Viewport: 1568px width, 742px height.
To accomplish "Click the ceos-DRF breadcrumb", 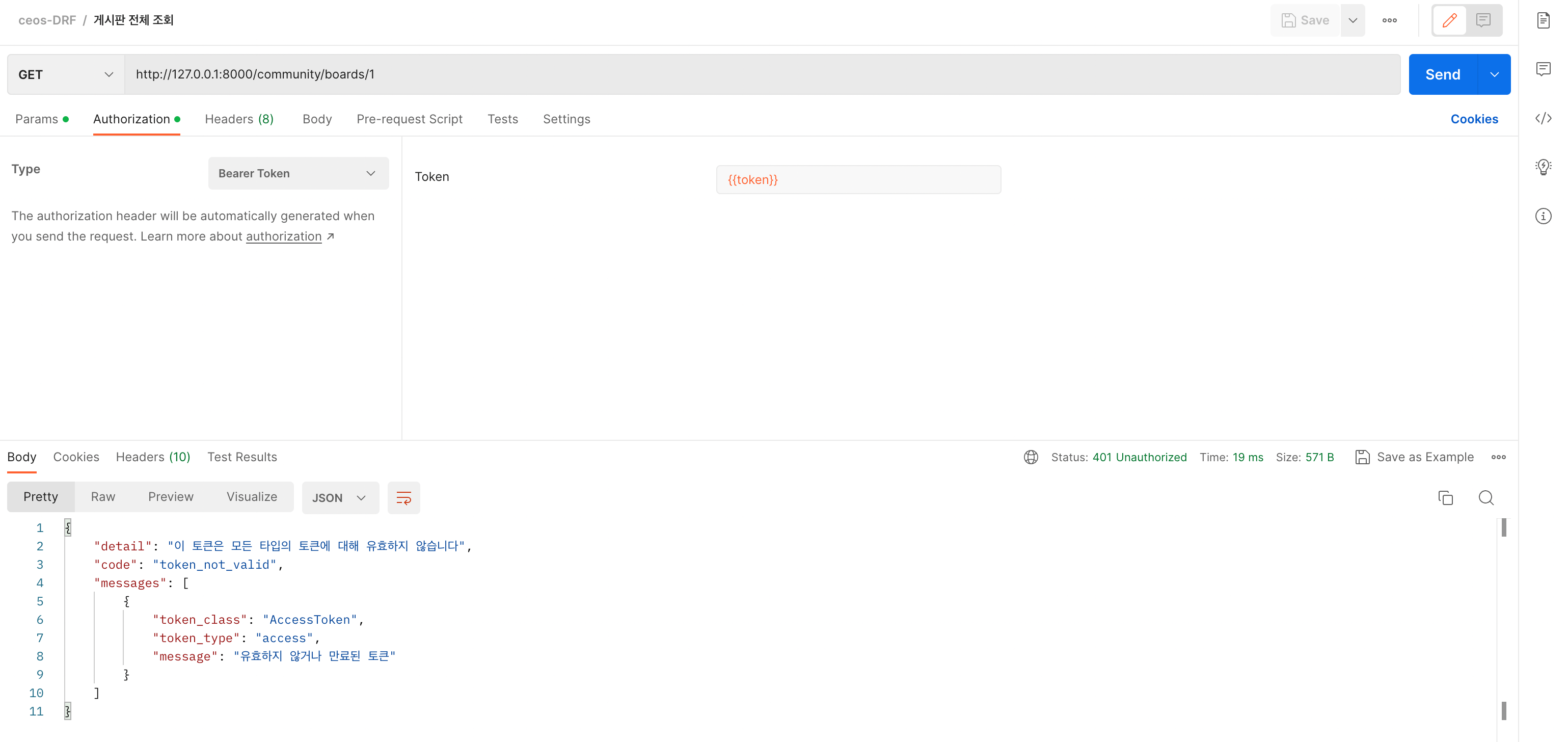I will click(47, 20).
